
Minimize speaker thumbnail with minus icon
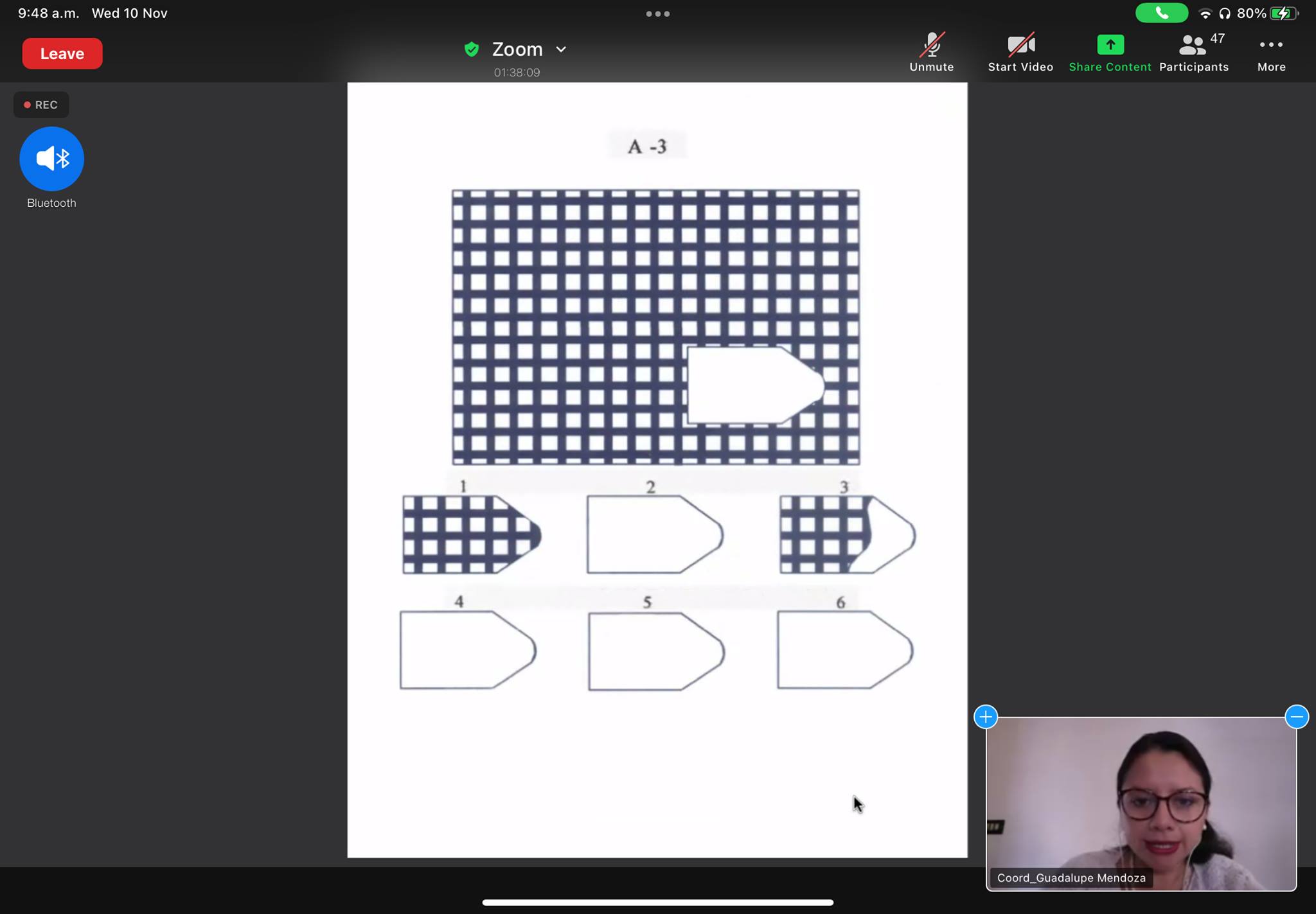[1297, 716]
